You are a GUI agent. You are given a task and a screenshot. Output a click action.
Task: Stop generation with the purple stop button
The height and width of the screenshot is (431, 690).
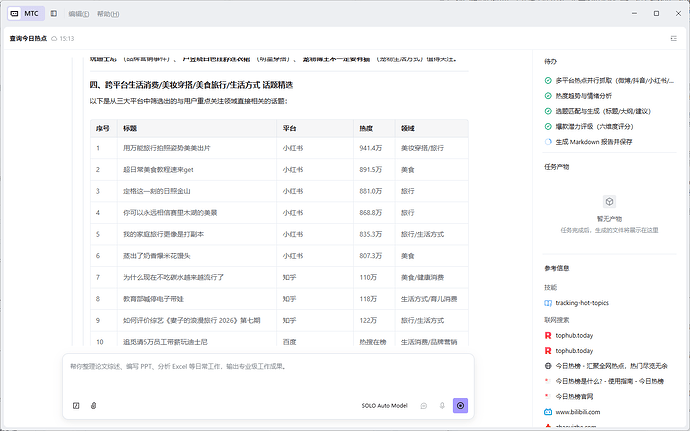coord(460,405)
